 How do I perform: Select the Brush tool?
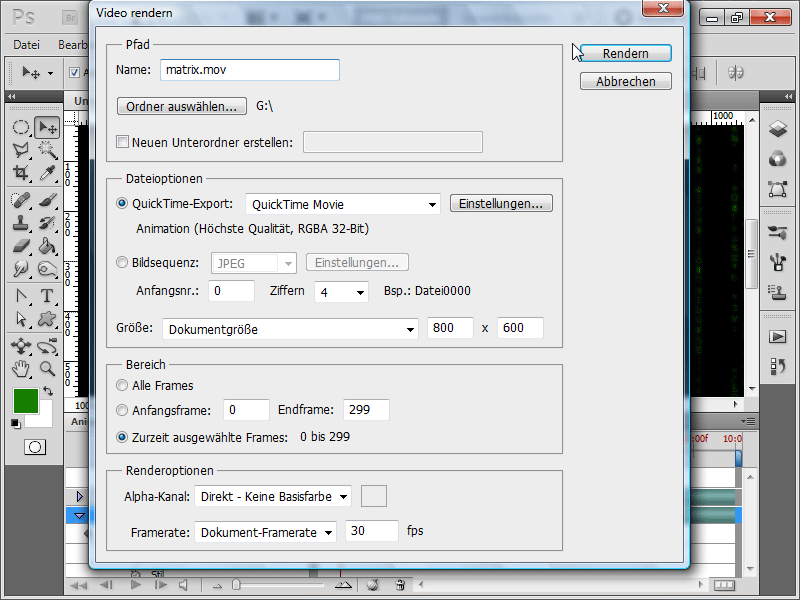(47, 200)
